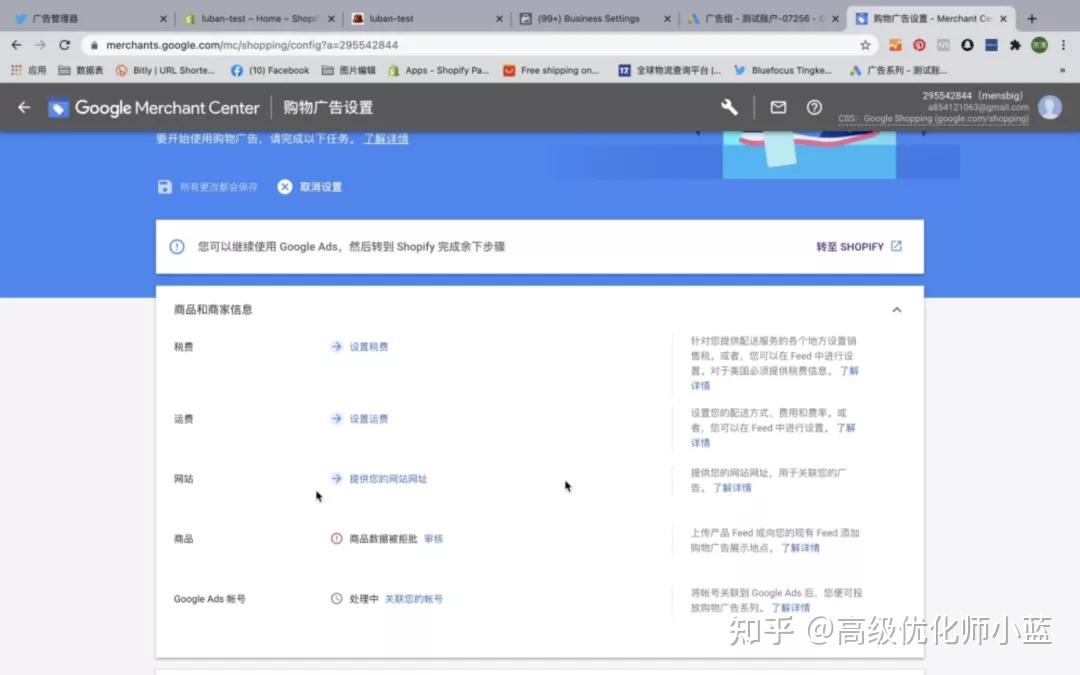Click the rejected products warning icon near 商品数据被拒批
The image size is (1080, 675).
click(x=337, y=538)
